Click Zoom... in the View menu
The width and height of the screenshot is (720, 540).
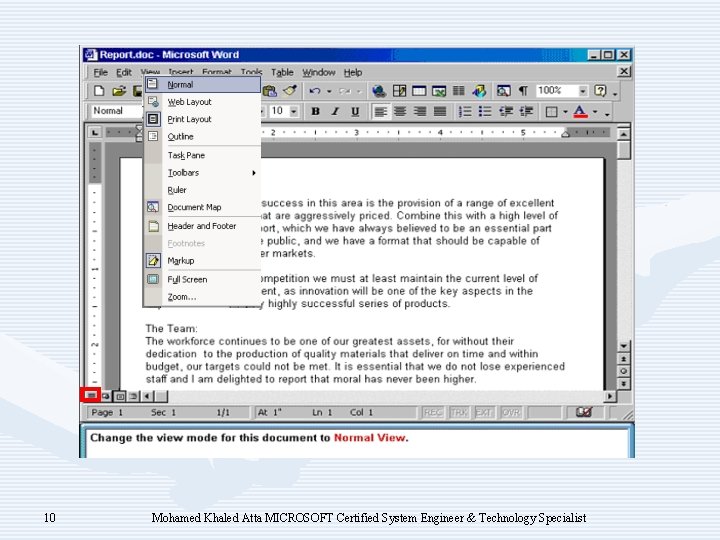(x=202, y=297)
